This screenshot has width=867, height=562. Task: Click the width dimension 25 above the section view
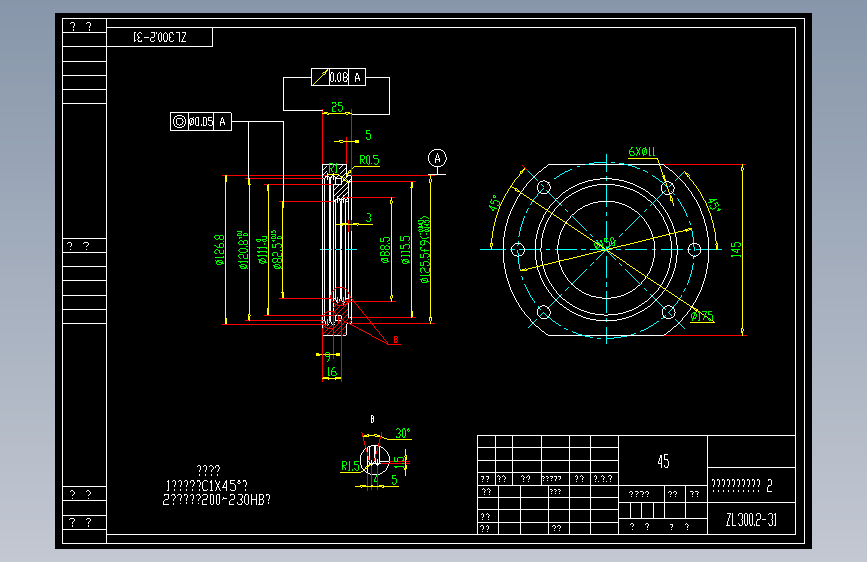tap(337, 106)
